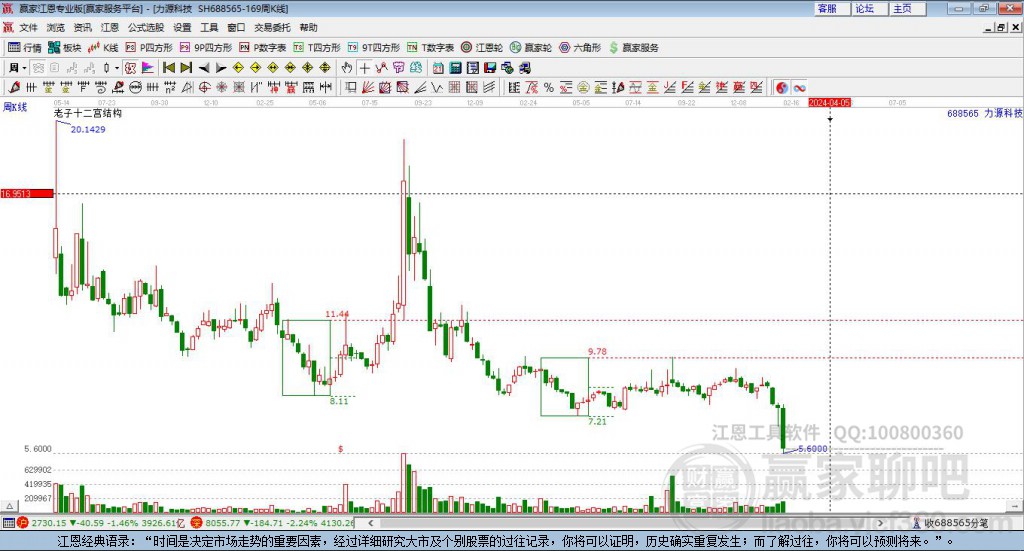The image size is (1024, 551).
Task: Open the calculator icon
Action: [x=455, y=68]
